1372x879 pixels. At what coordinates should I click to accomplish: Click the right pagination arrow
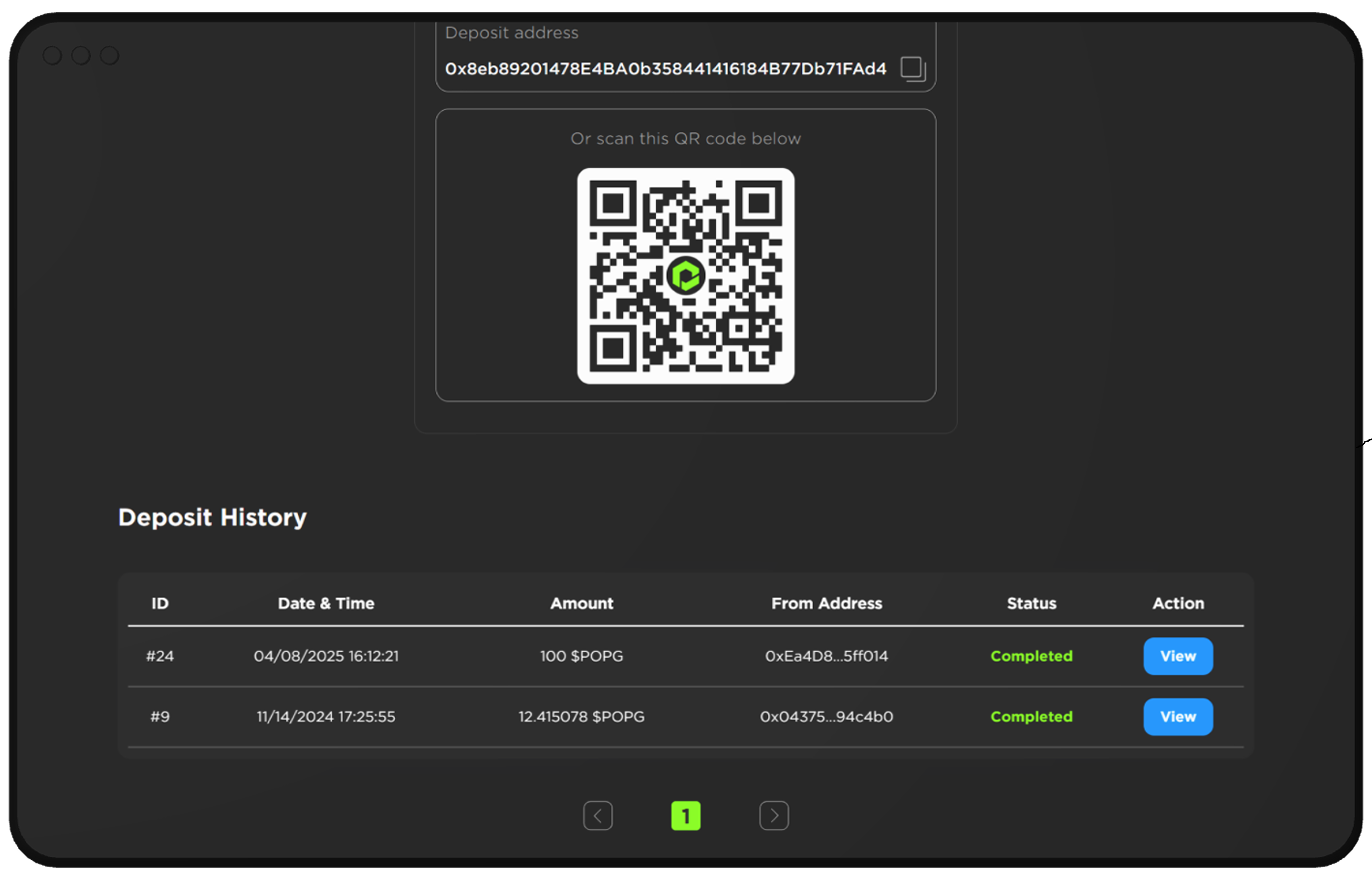[x=774, y=816]
